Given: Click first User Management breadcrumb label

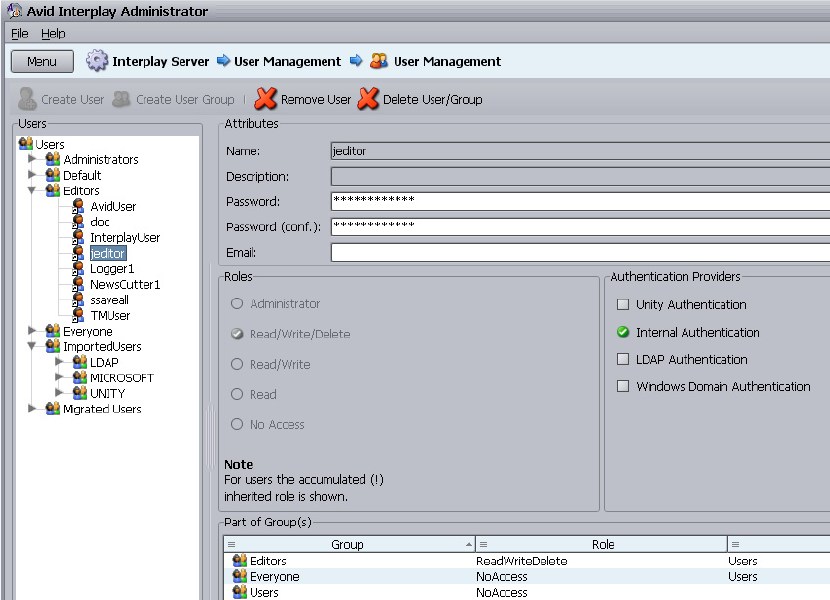Looking at the screenshot, I should (287, 61).
